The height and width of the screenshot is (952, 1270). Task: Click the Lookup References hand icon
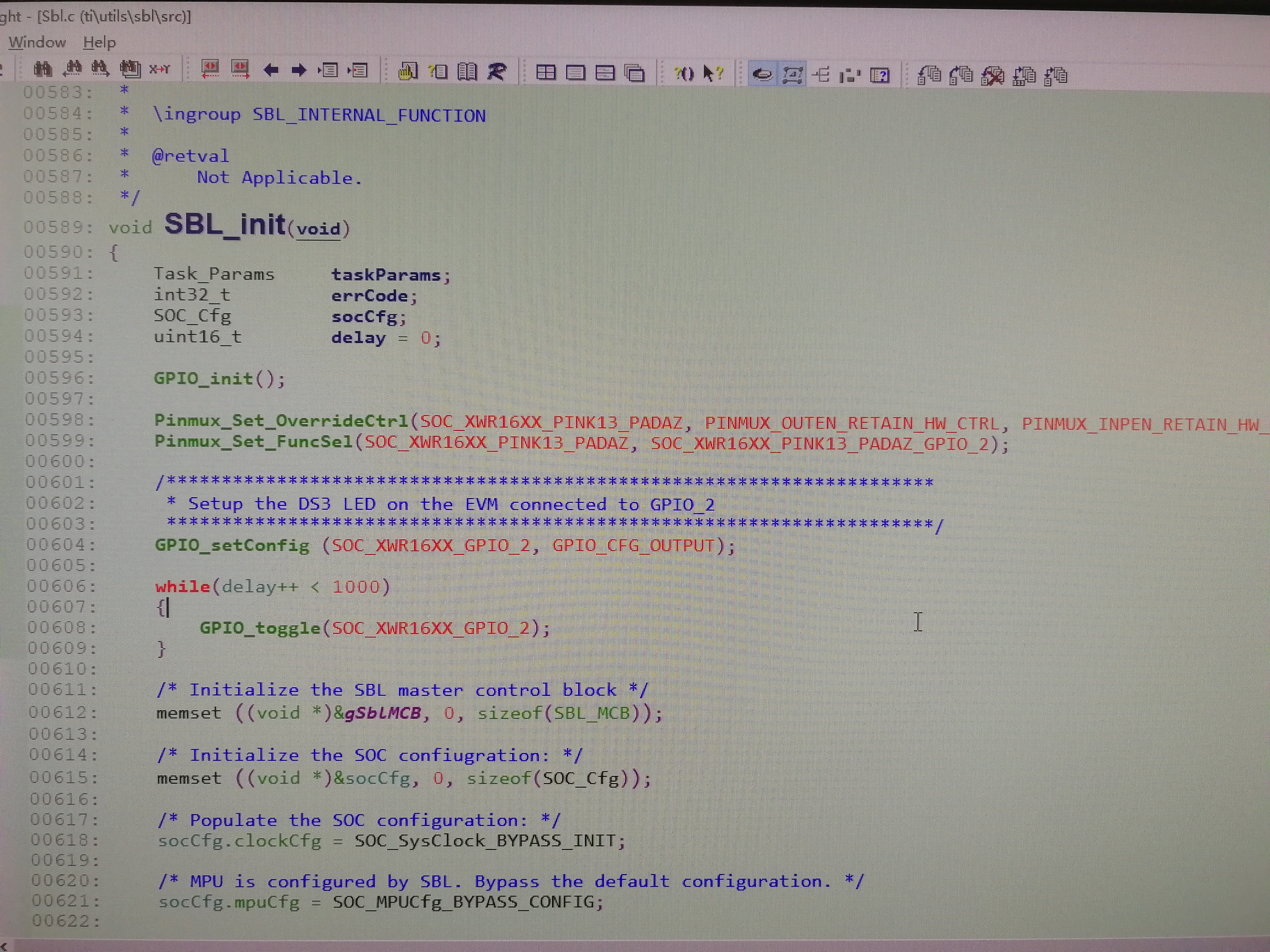[x=408, y=72]
